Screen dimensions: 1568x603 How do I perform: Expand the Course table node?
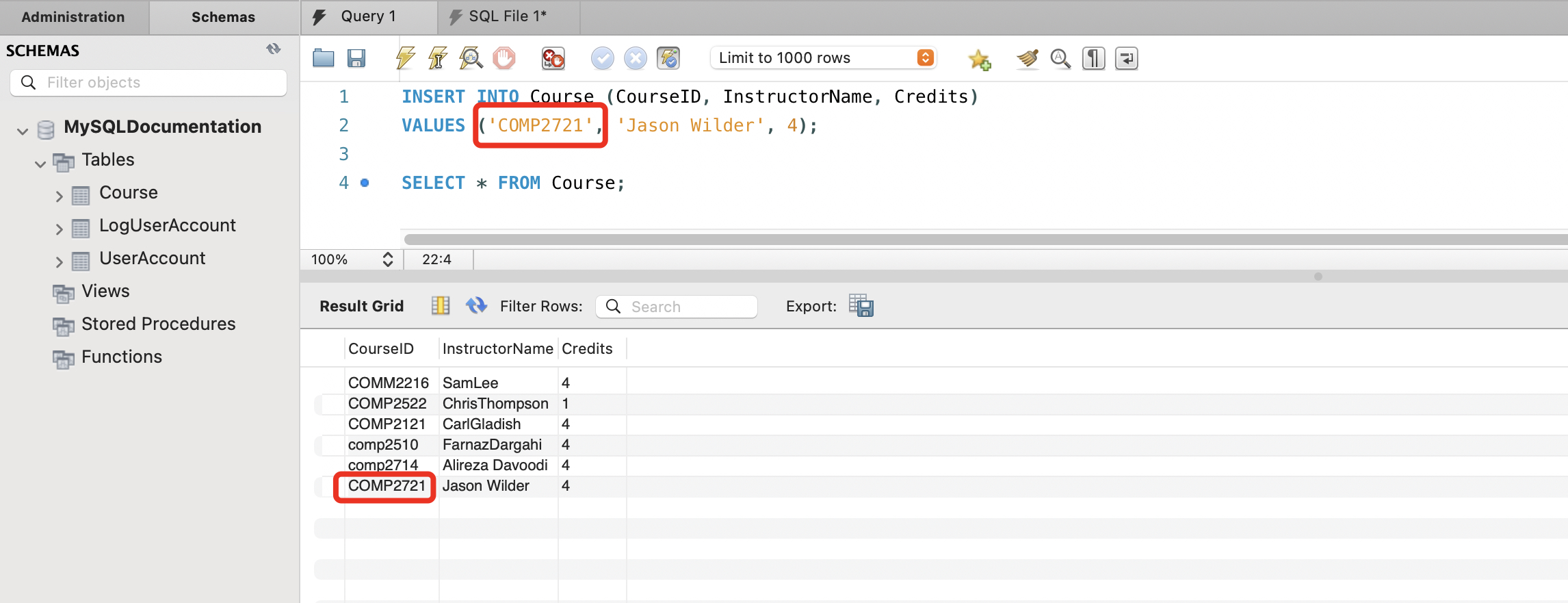[x=59, y=196]
